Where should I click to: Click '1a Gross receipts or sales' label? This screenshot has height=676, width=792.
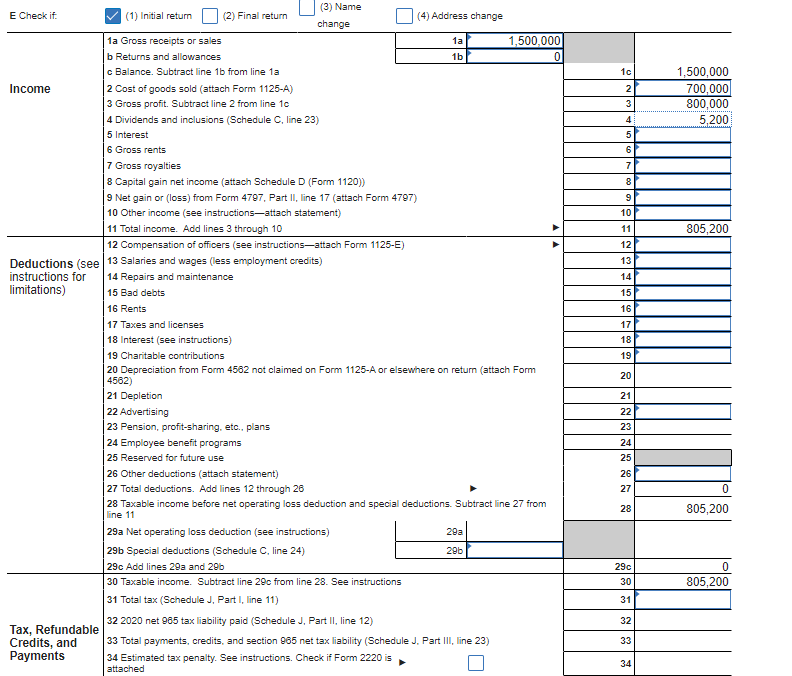coord(164,41)
